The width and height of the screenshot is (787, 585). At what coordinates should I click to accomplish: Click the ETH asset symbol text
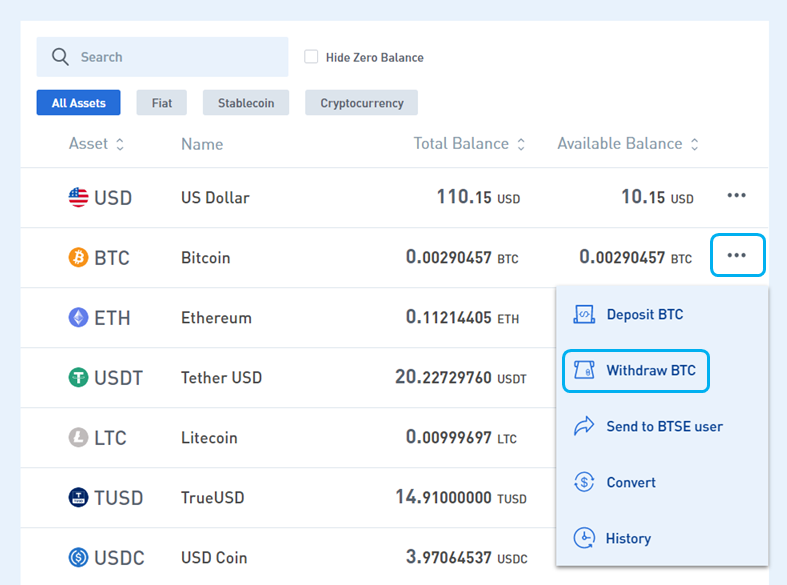coord(112,318)
